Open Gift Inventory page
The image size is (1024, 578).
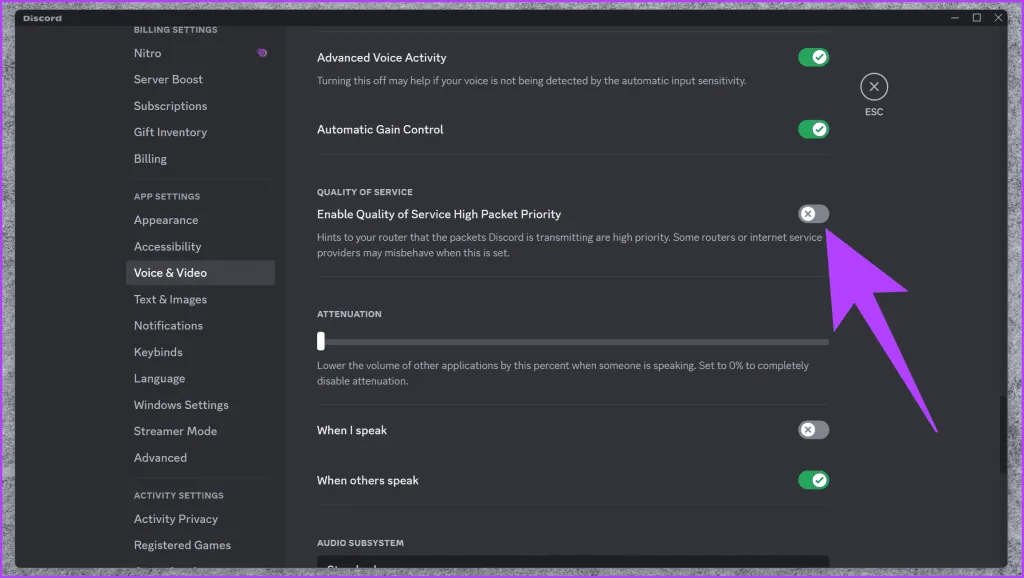coord(171,132)
